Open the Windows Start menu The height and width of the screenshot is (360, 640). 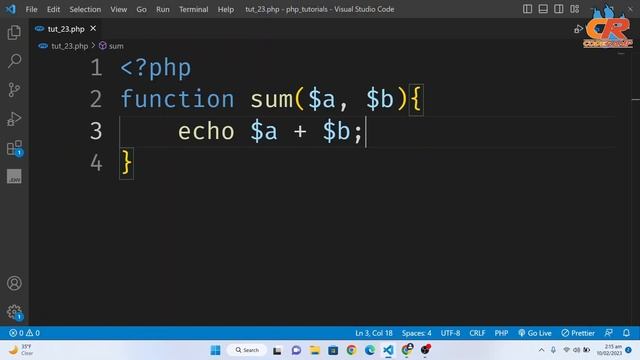(x=216, y=350)
